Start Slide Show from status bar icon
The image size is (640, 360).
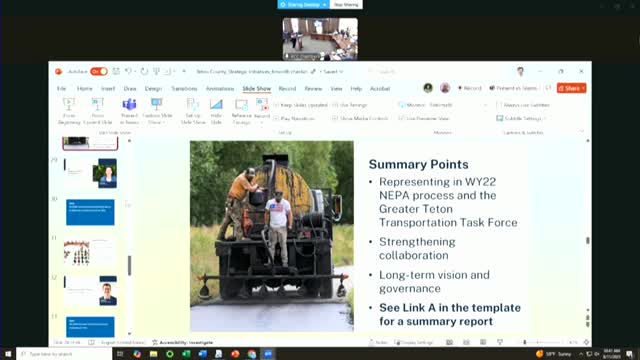click(500, 342)
